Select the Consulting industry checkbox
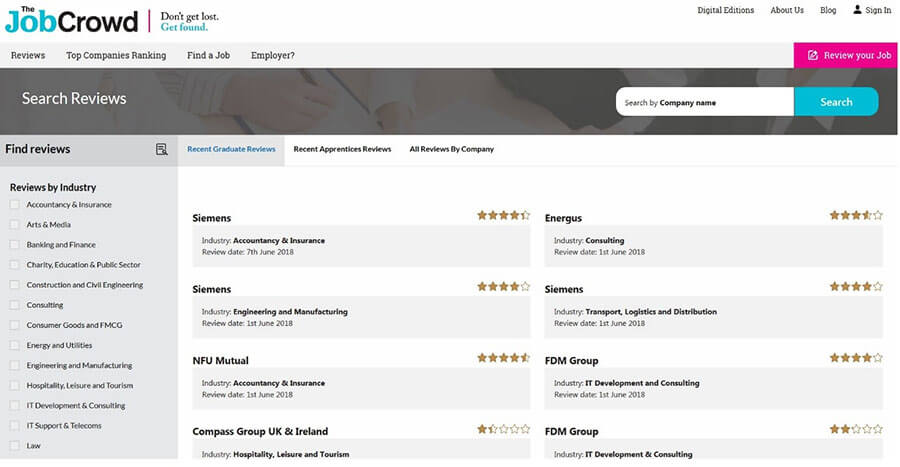This screenshot has height=467, width=900. tap(15, 305)
